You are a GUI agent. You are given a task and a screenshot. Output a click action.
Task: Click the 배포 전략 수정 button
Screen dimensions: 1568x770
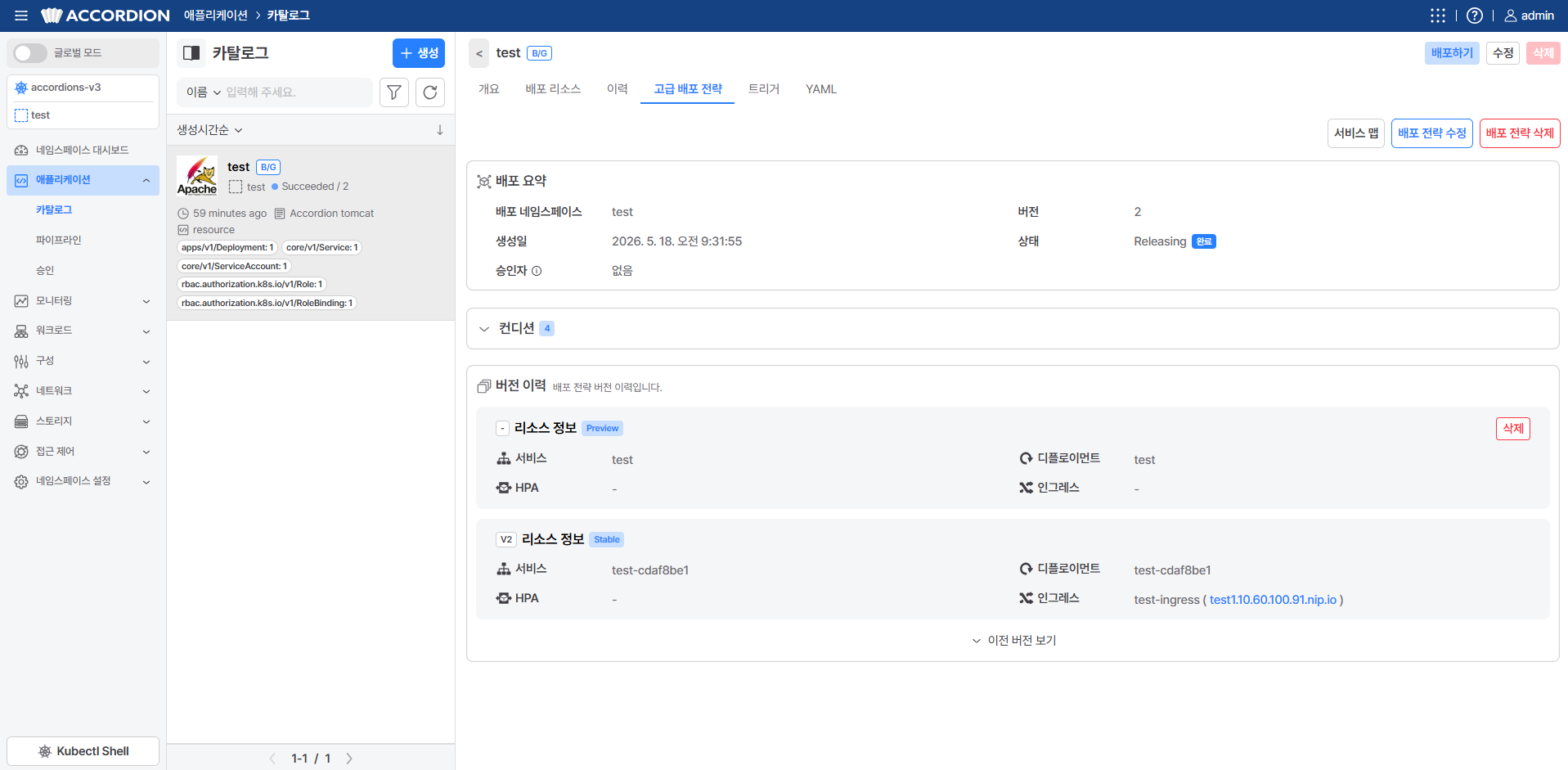click(x=1432, y=133)
